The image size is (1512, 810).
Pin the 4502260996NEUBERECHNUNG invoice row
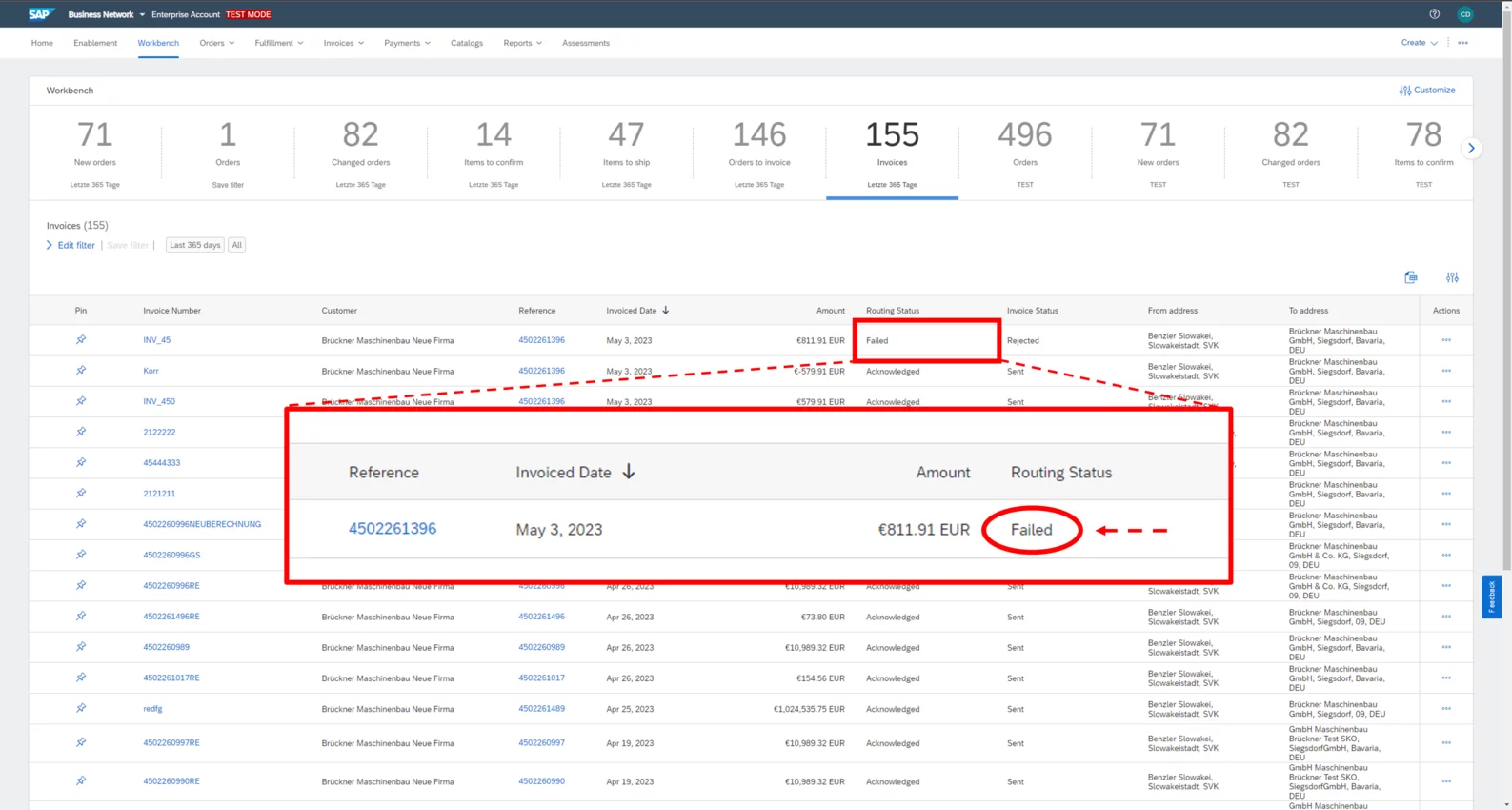(81, 524)
